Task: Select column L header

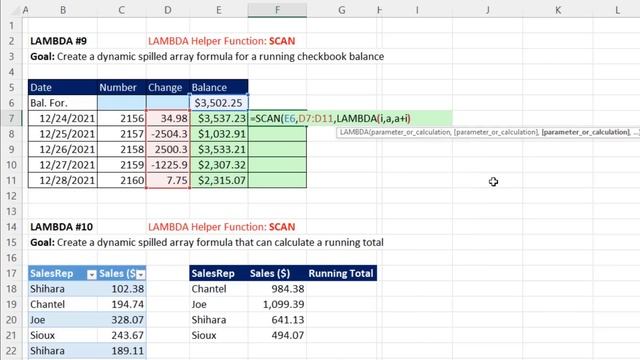Action: coord(617,10)
